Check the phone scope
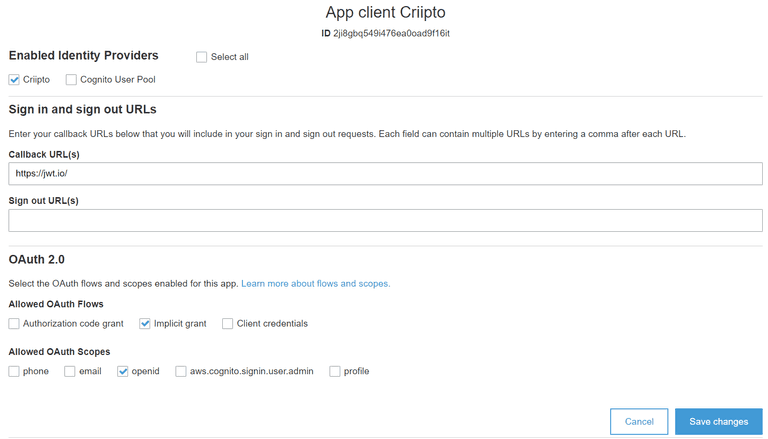The height and width of the screenshot is (439, 768). click(14, 371)
